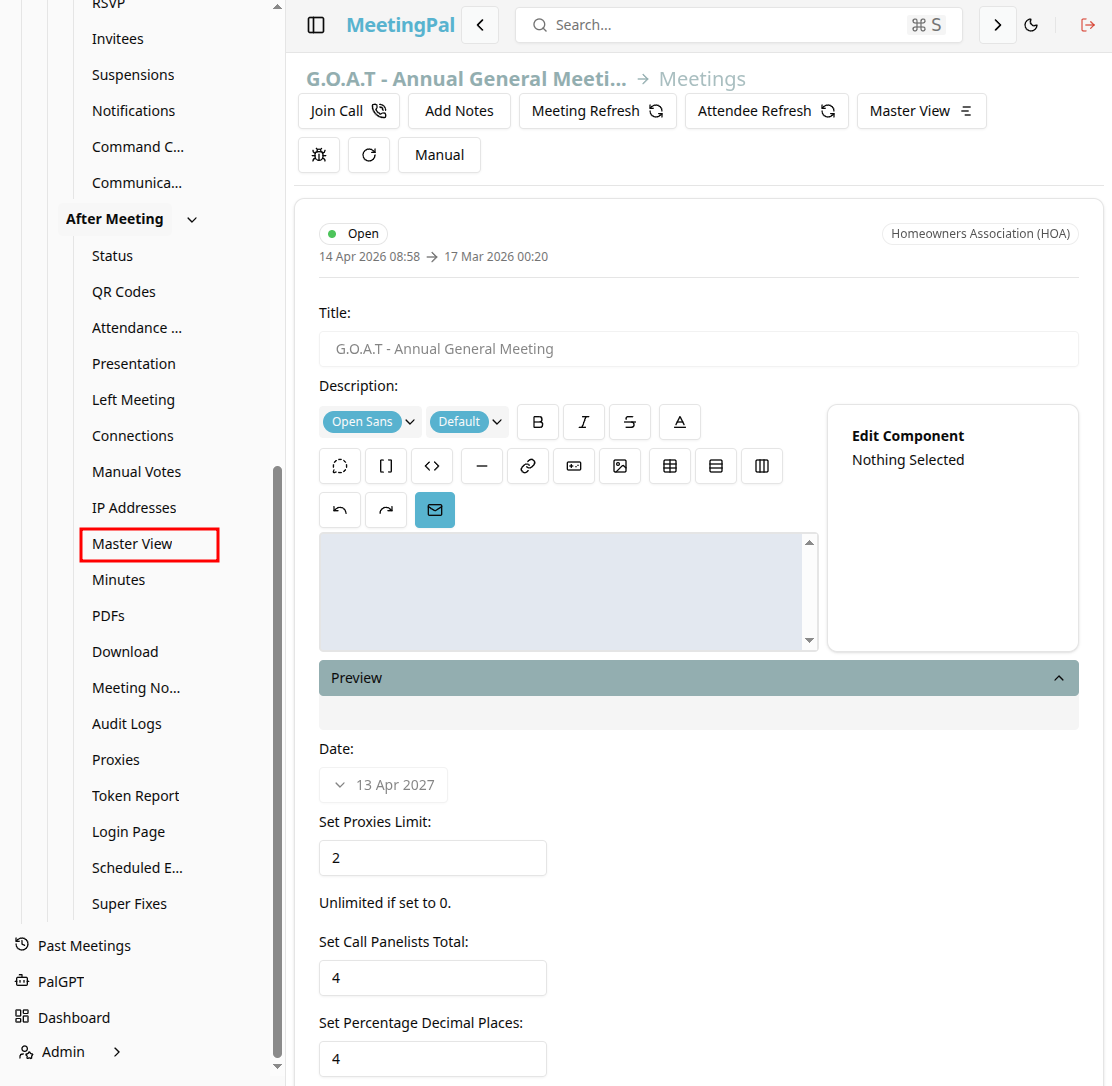
Task: Toggle strikethrough formatting
Action: pos(630,422)
